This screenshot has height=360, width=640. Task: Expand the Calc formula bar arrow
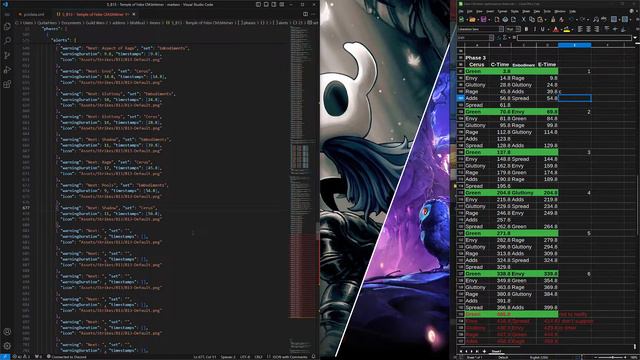[635, 38]
